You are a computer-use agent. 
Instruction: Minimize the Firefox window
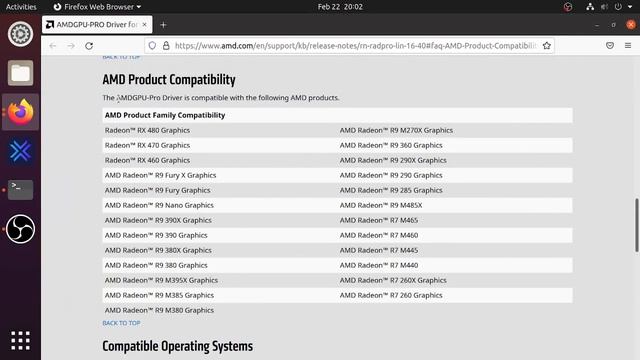coord(597,25)
